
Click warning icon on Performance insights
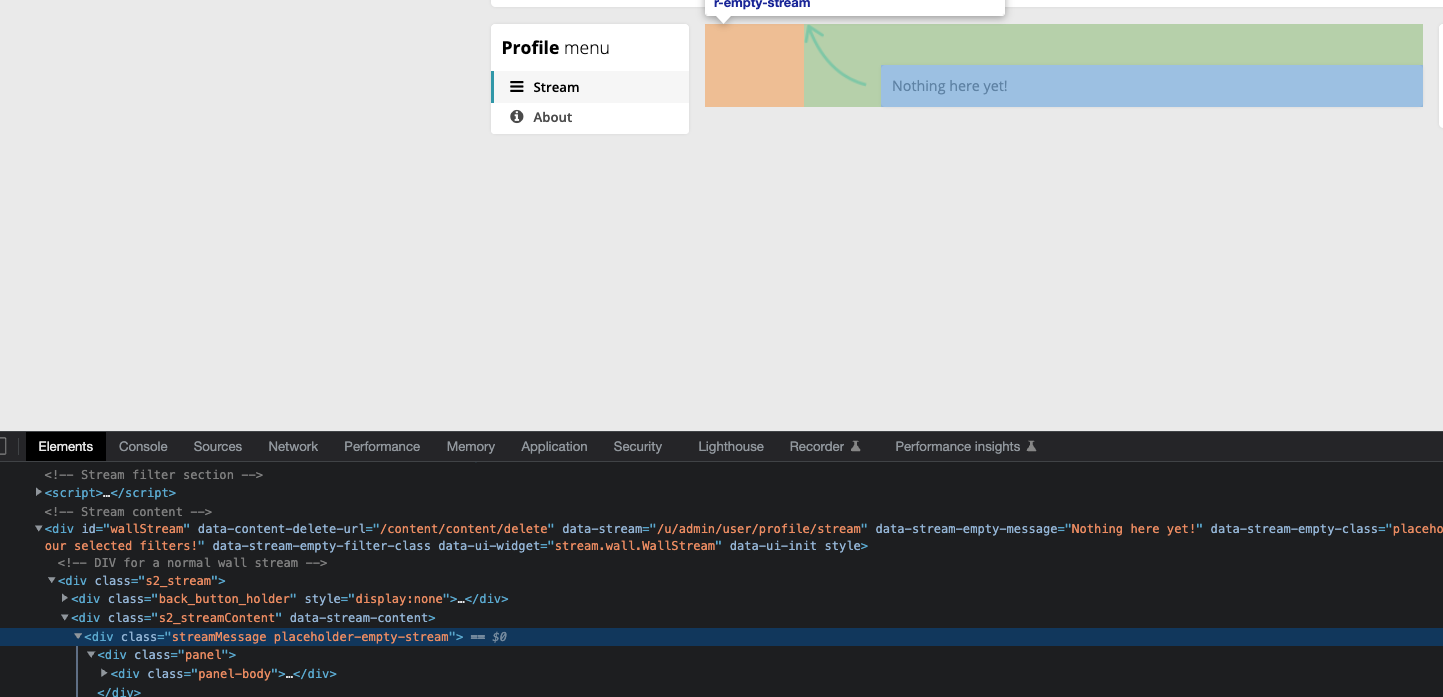coord(1032,446)
